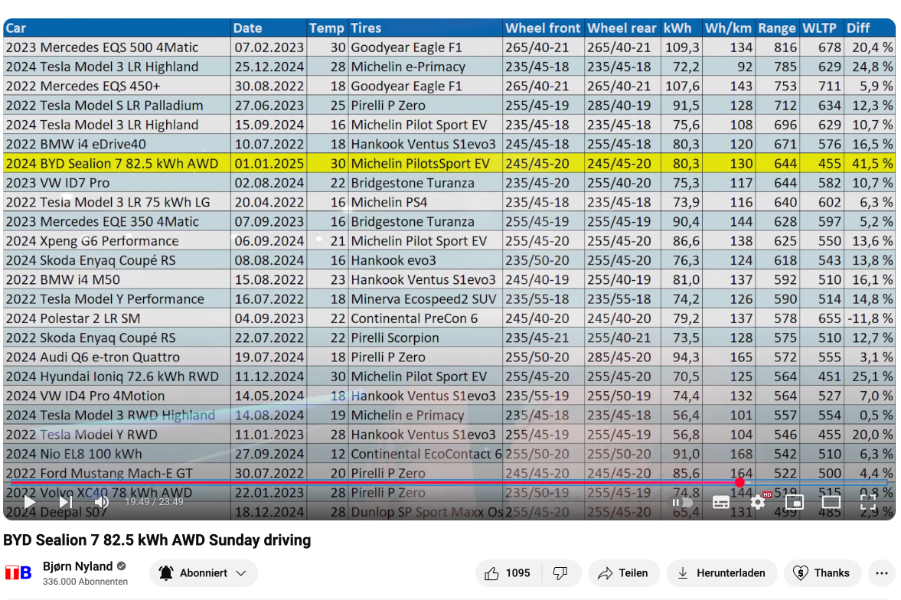The height and width of the screenshot is (600, 901).
Task: Click the Wheel rear column header
Action: (622, 28)
